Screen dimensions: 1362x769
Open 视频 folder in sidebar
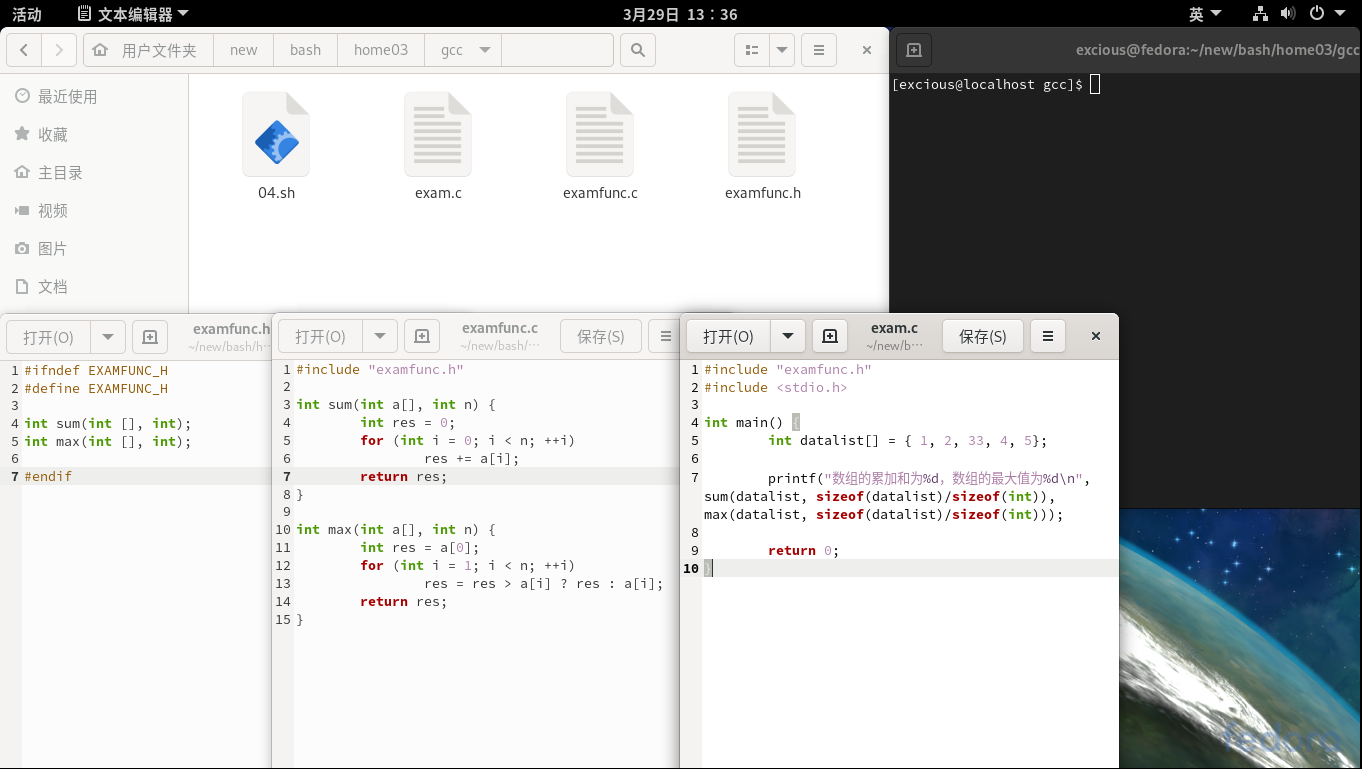click(94, 211)
